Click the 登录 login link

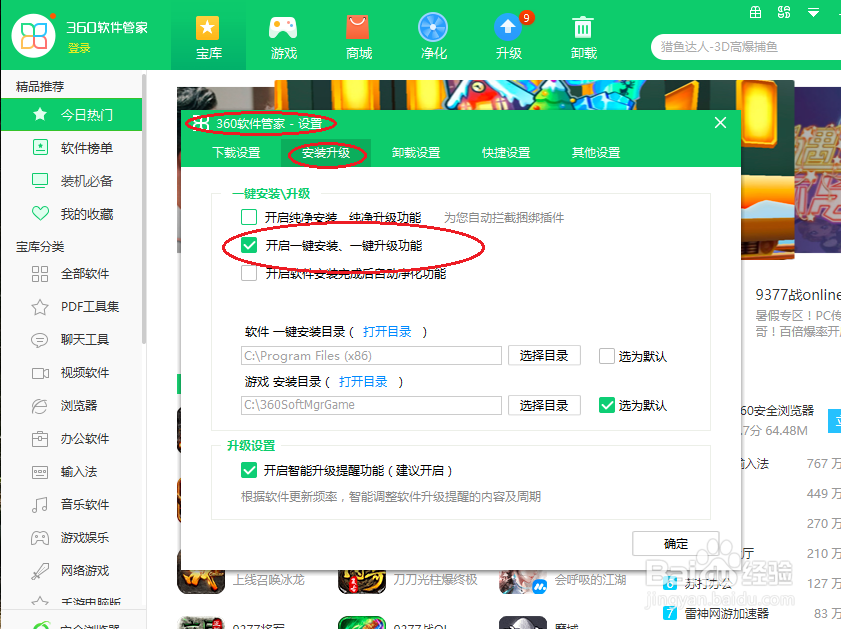[x=79, y=48]
